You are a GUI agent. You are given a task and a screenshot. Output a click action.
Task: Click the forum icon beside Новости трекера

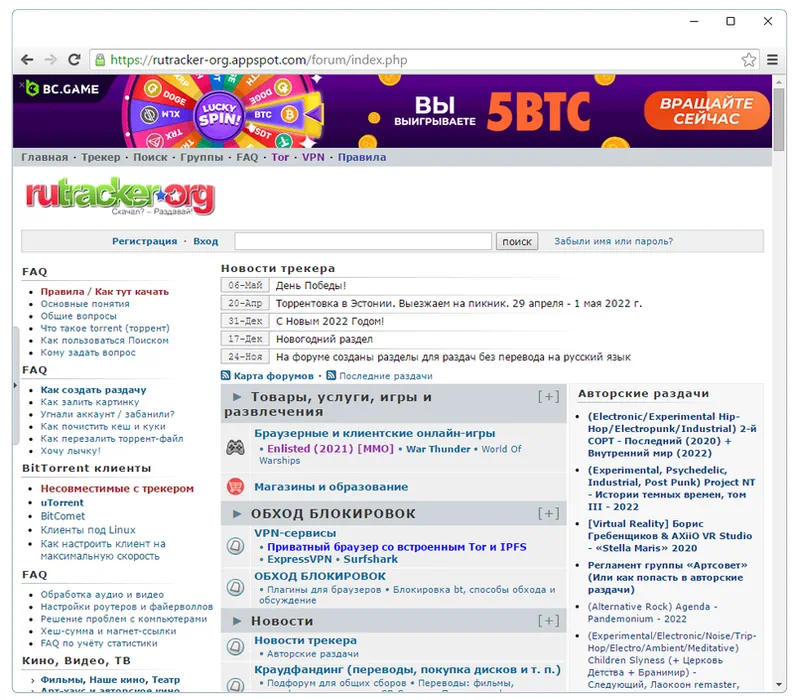(235, 647)
